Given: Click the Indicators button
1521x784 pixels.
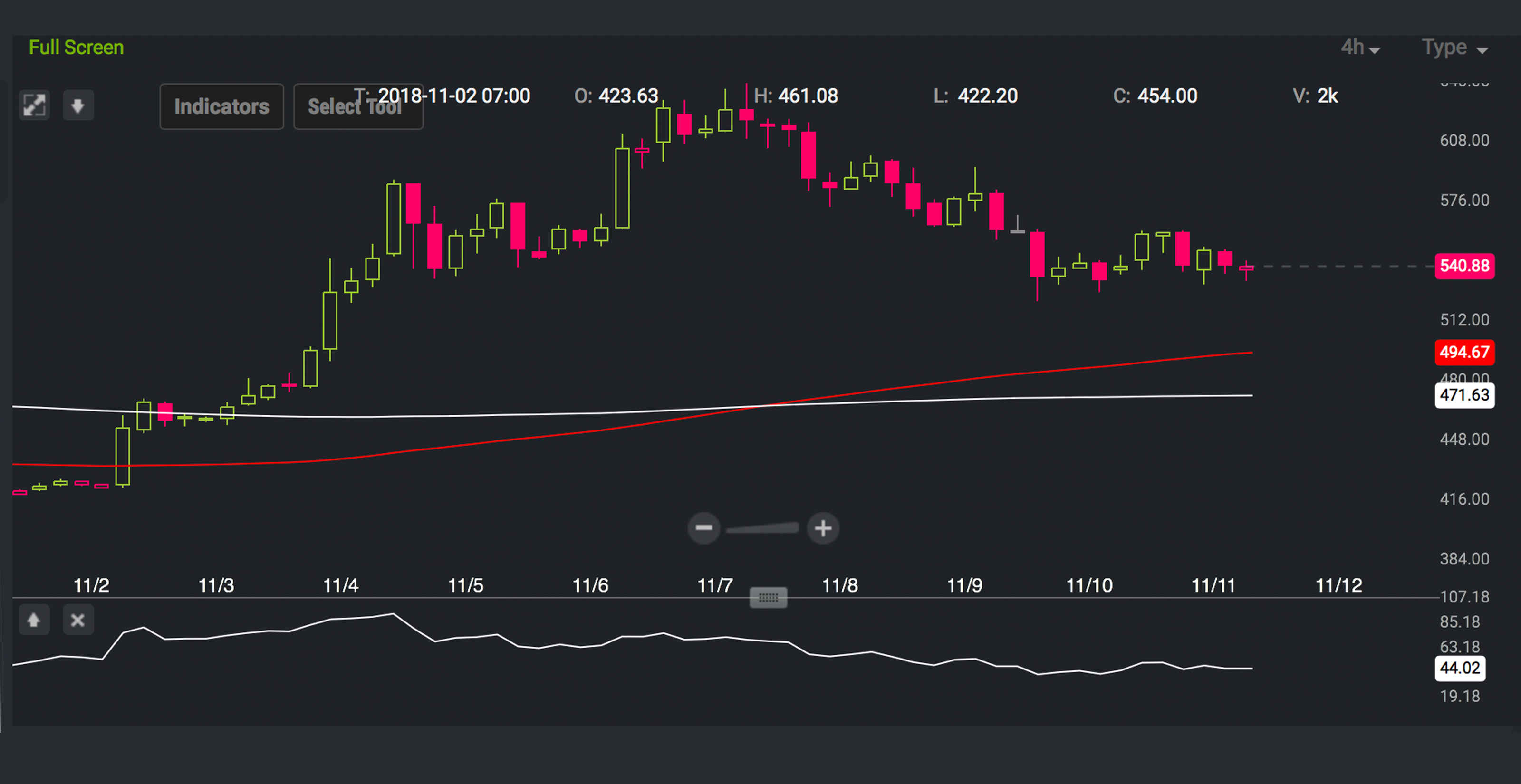Looking at the screenshot, I should [x=221, y=106].
